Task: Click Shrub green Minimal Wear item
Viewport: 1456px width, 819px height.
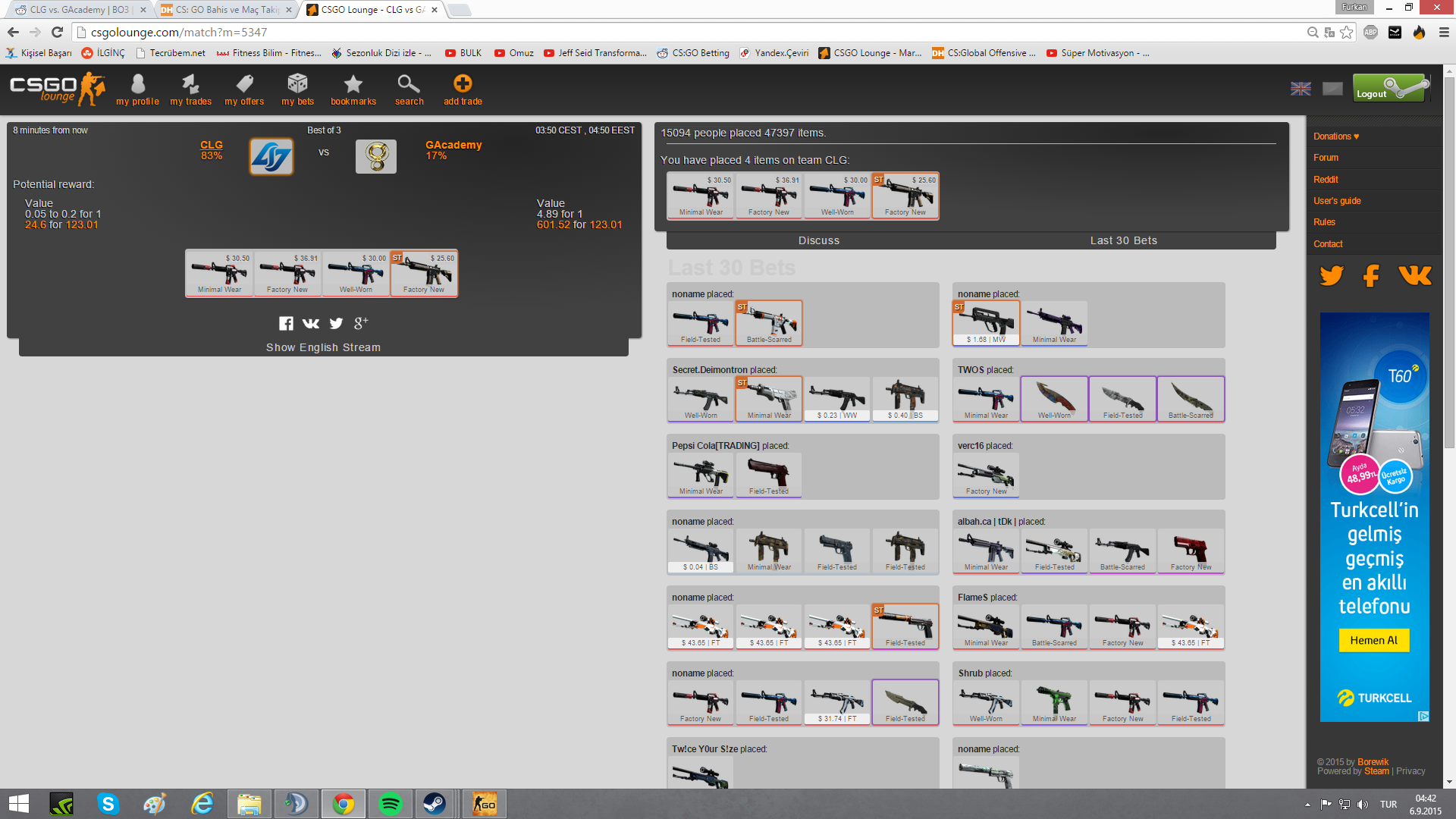Action: 1054,702
